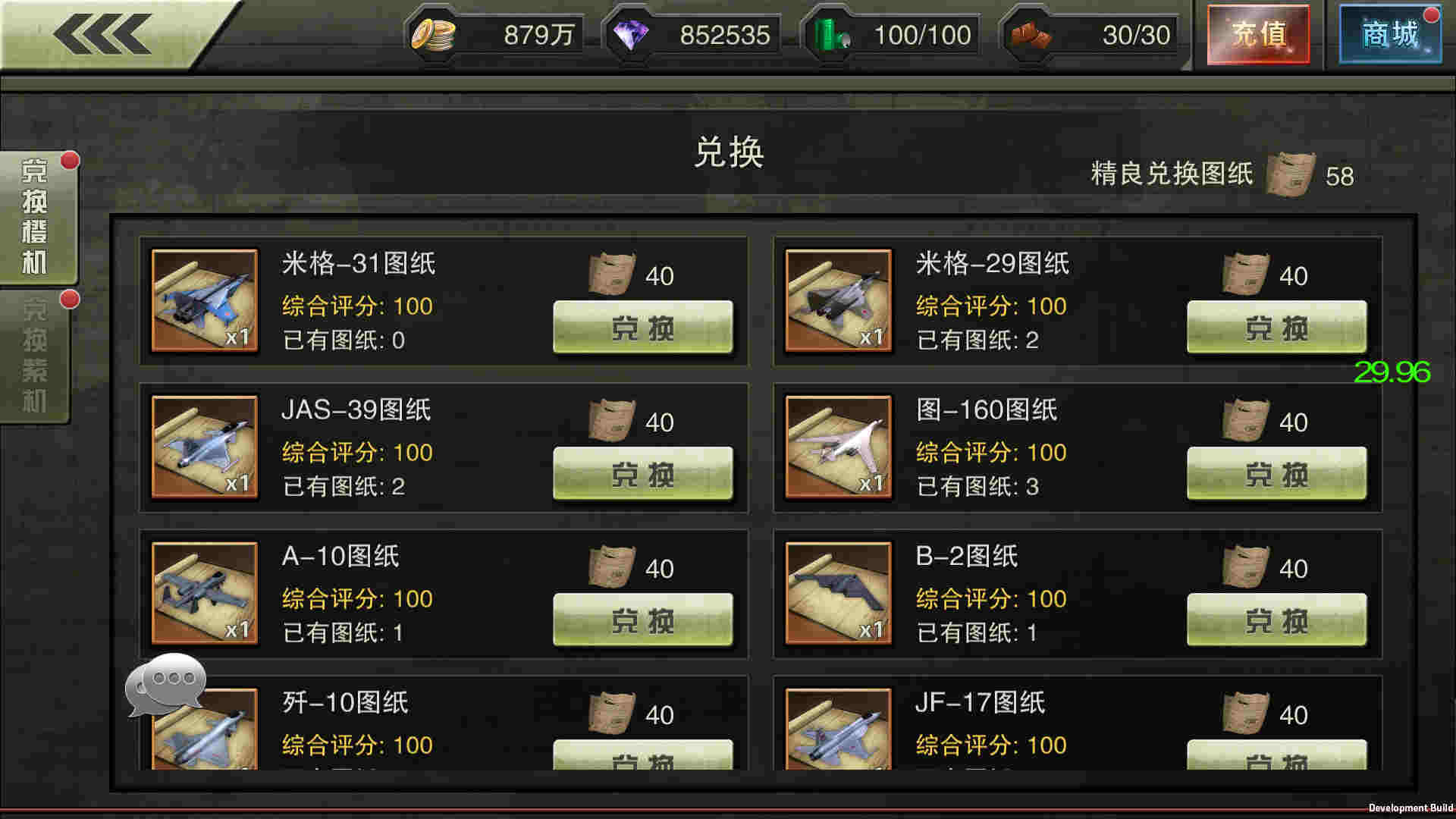
Task: Open the 充值 recharge button
Action: [1259, 34]
